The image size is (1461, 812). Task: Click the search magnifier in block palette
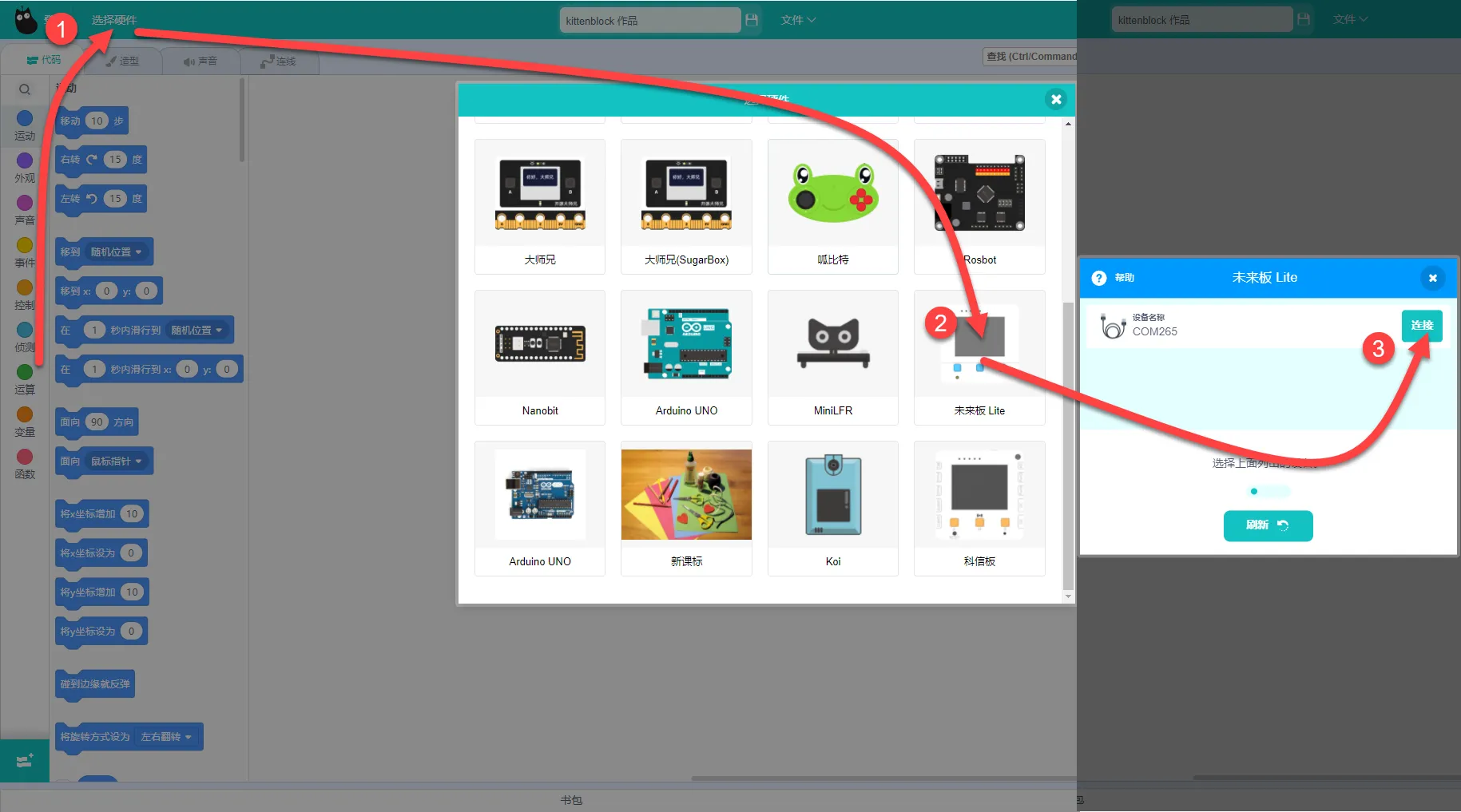click(x=25, y=89)
